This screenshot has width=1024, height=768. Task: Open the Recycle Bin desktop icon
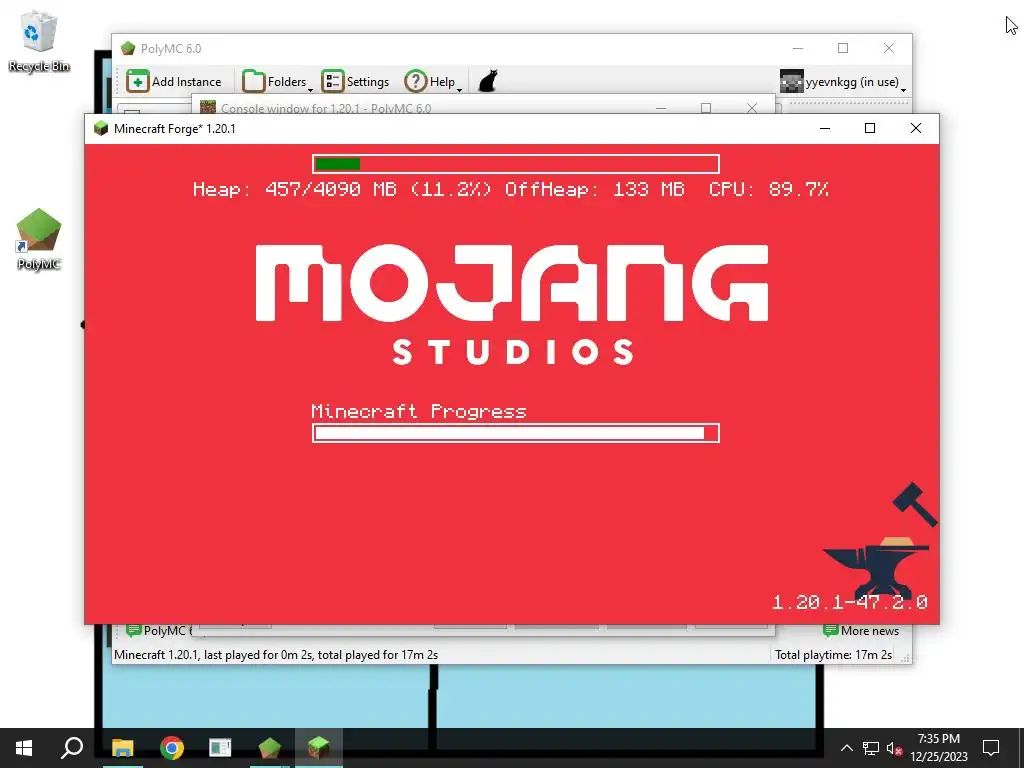[x=39, y=41]
